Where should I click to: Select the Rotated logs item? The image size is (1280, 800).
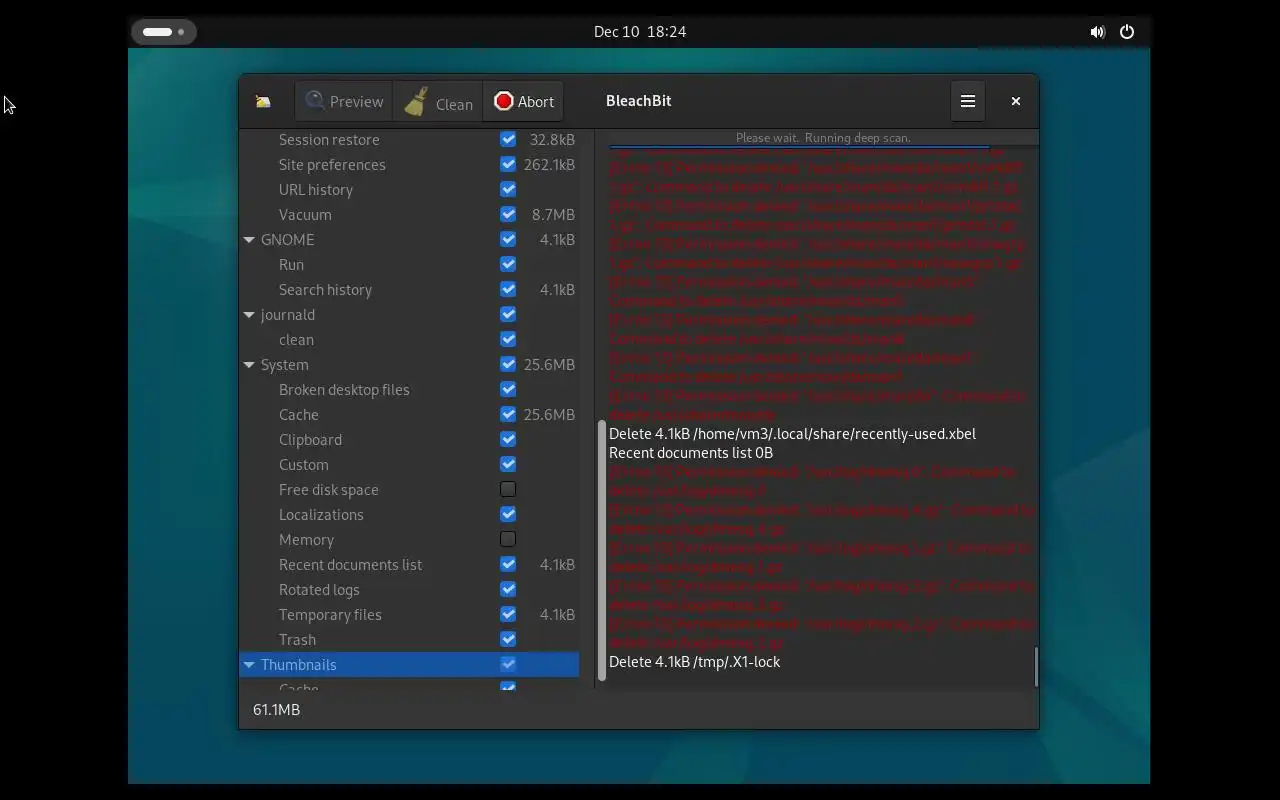tap(319, 589)
